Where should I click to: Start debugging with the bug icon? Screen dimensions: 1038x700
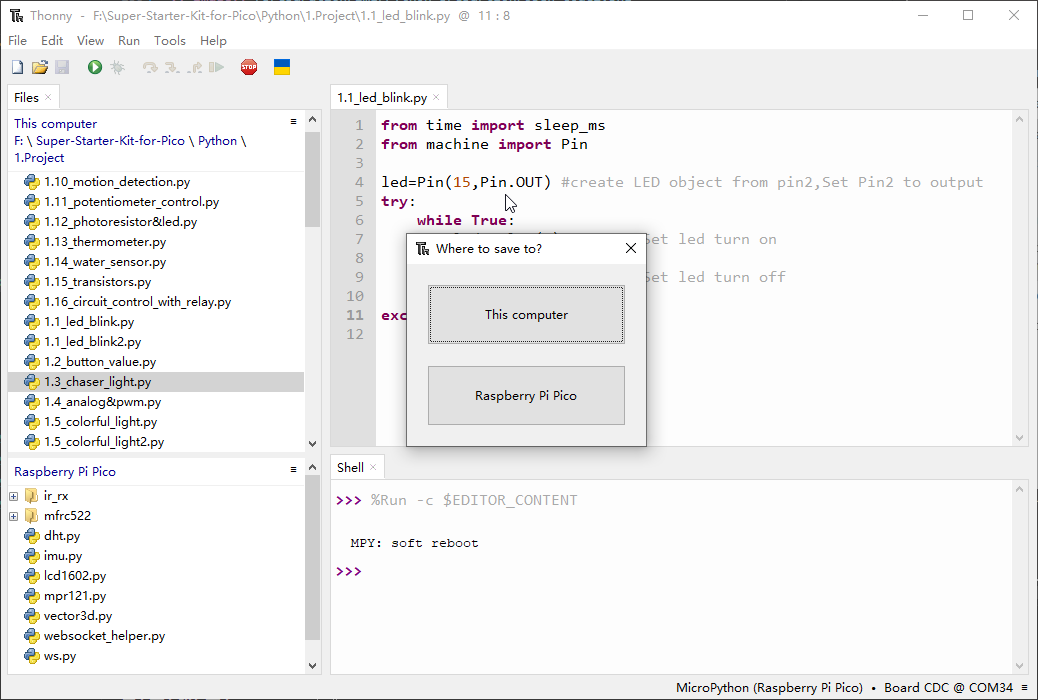117,67
